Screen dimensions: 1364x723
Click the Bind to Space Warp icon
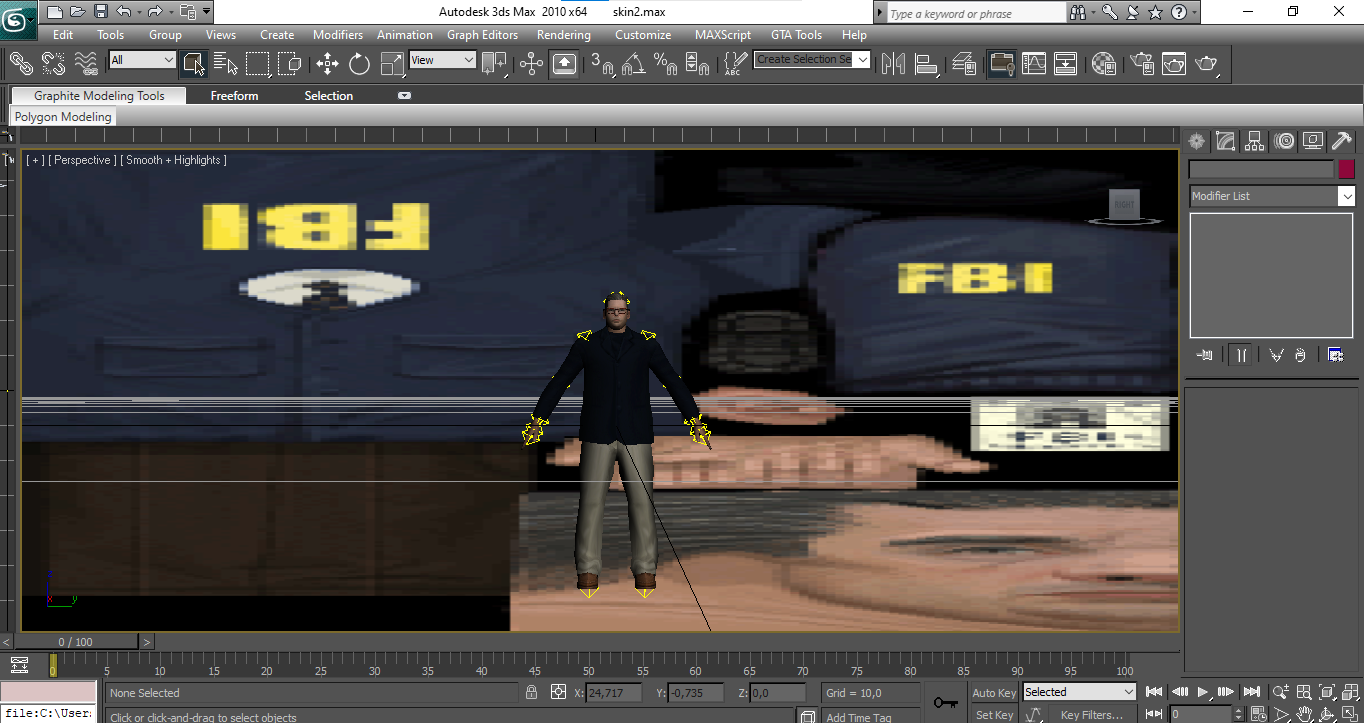[x=86, y=63]
